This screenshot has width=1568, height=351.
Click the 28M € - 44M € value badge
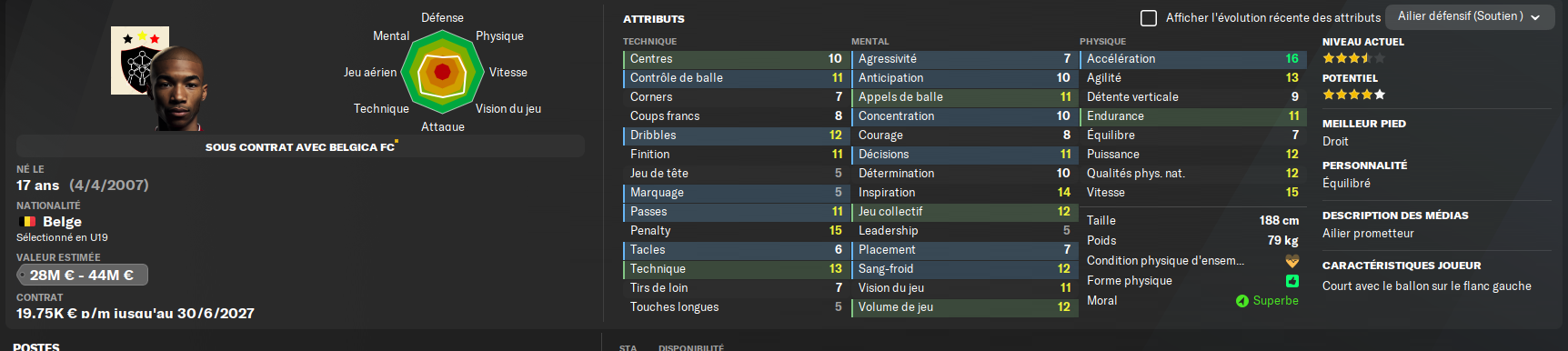(x=82, y=275)
